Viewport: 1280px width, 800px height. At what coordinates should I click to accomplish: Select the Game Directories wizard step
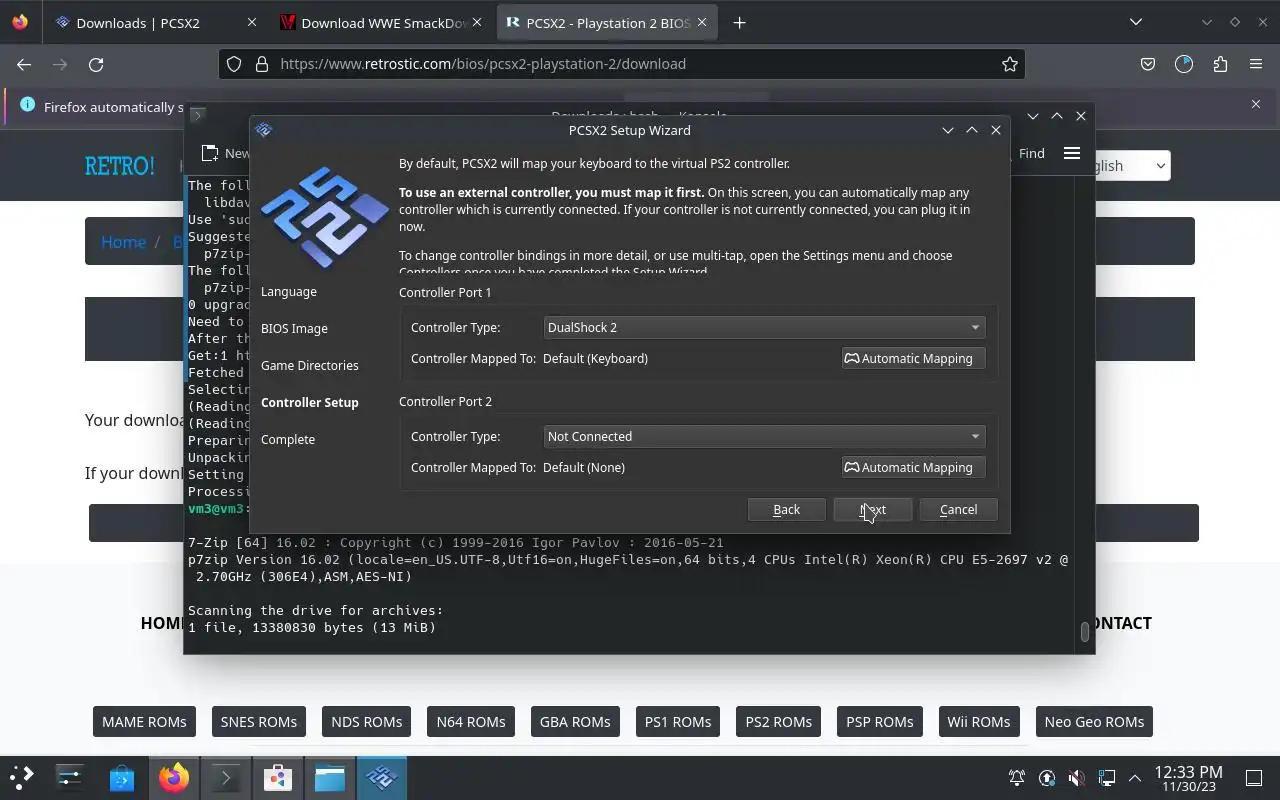(309, 366)
